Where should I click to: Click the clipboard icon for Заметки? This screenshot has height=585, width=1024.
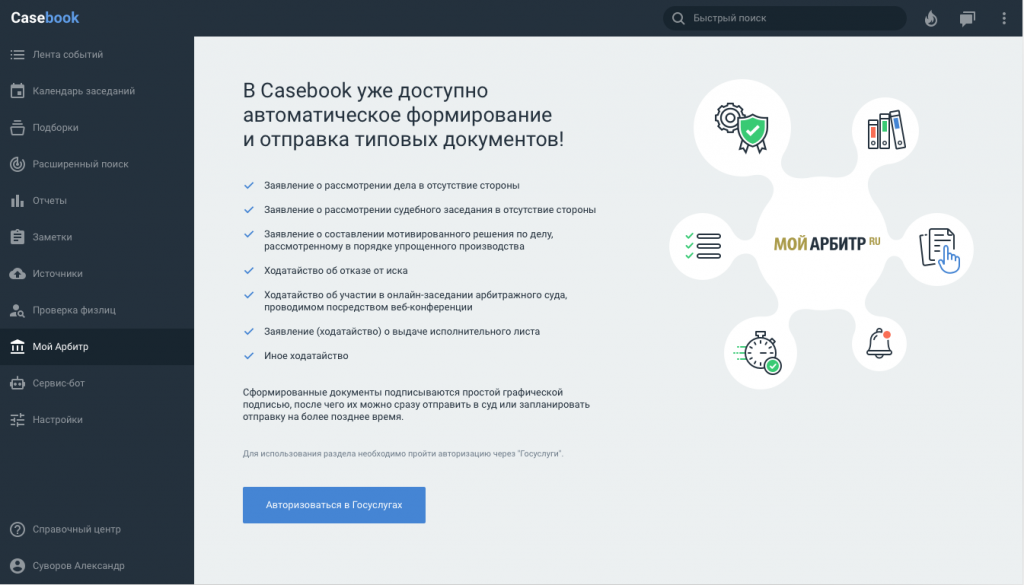[x=18, y=237]
